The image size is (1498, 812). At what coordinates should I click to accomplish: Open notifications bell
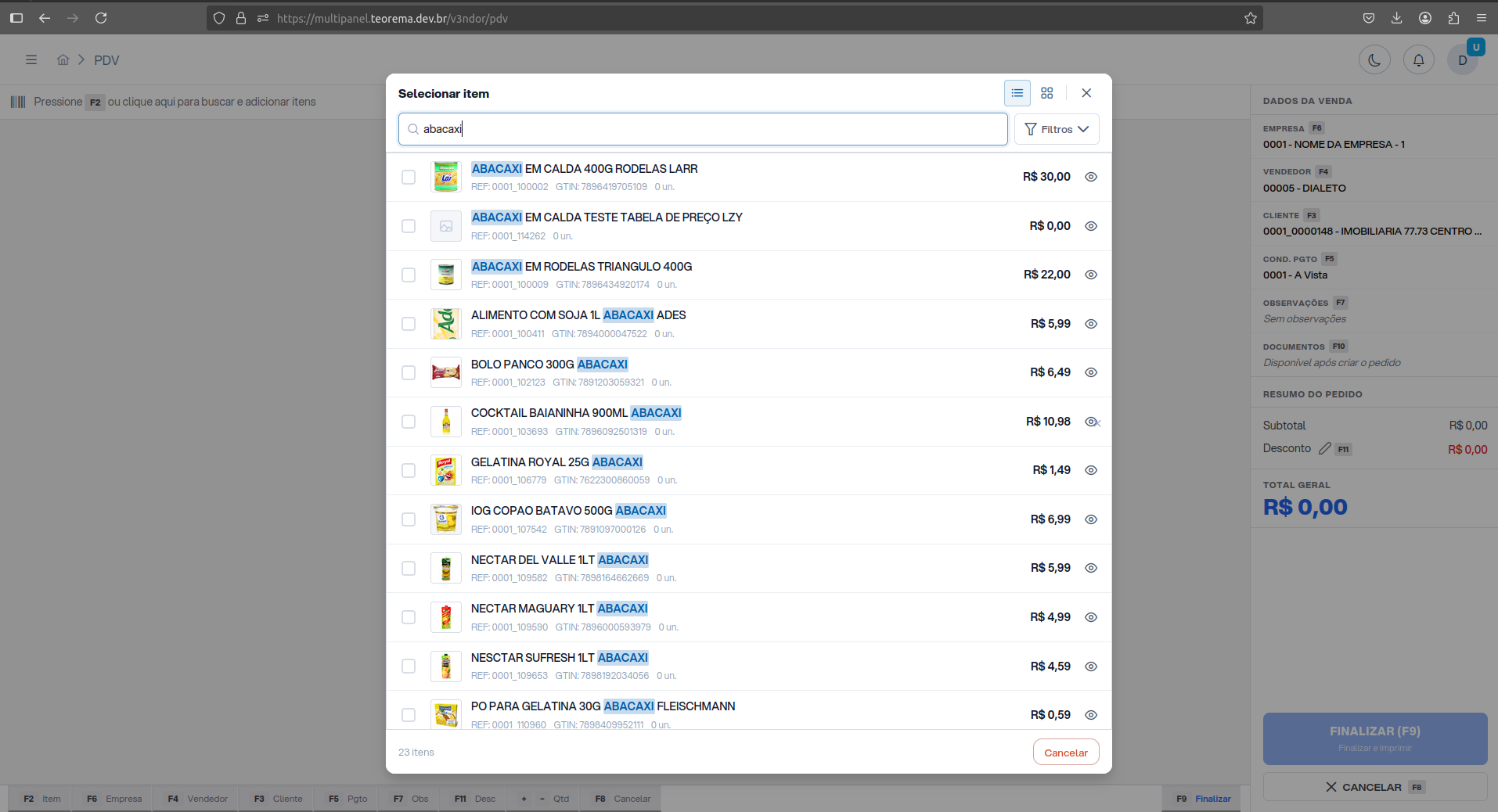pos(1418,60)
